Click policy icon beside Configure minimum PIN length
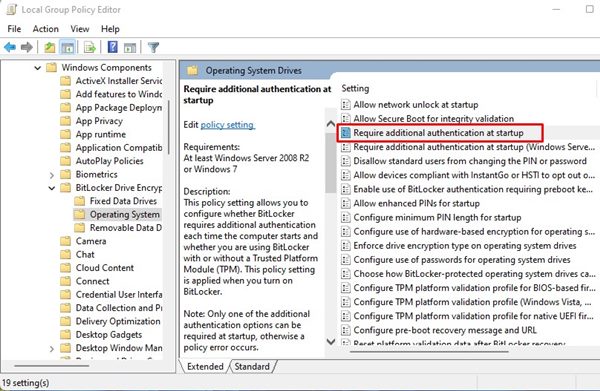 (346, 217)
